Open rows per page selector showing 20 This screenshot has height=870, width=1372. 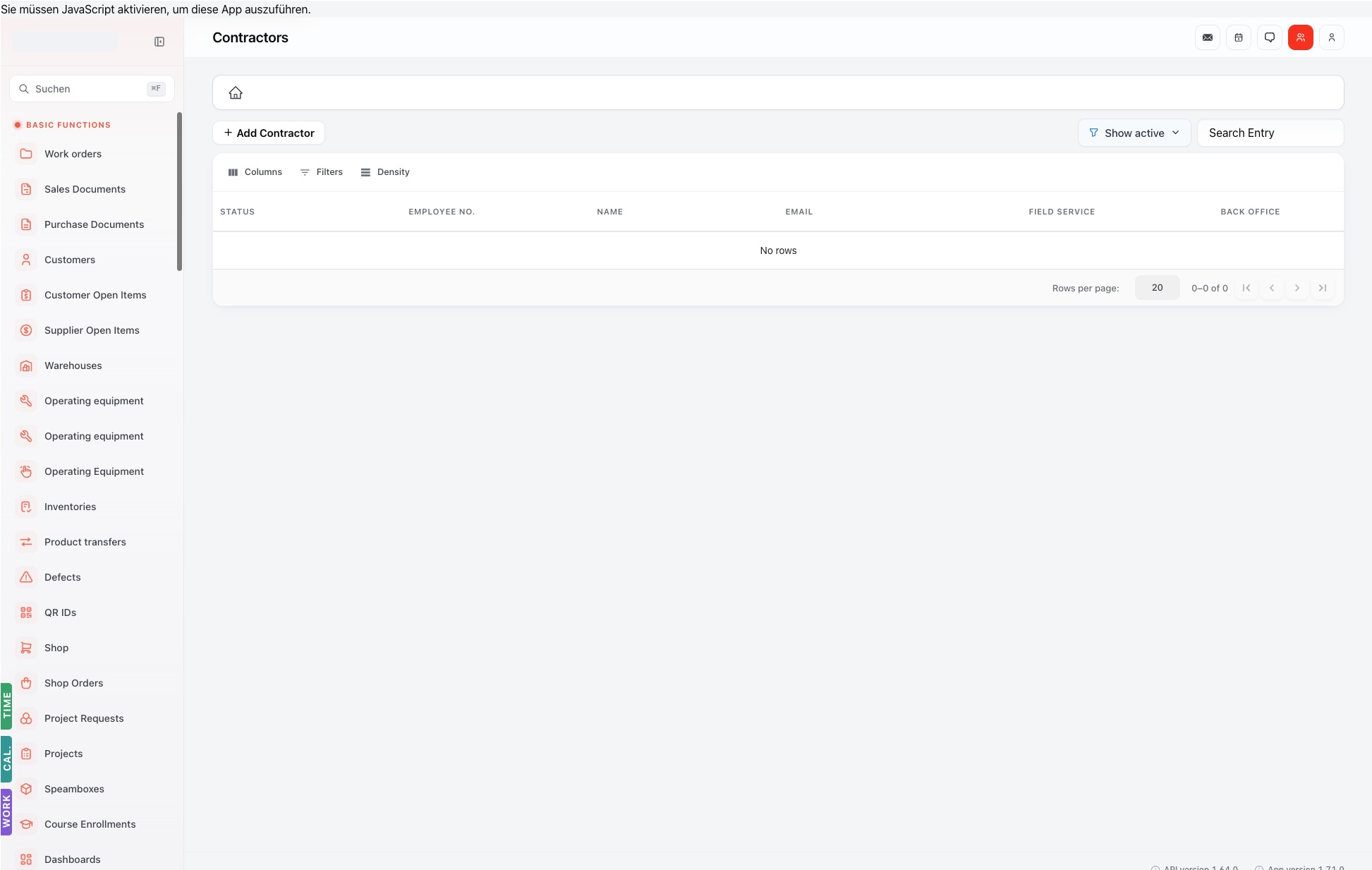pos(1157,288)
